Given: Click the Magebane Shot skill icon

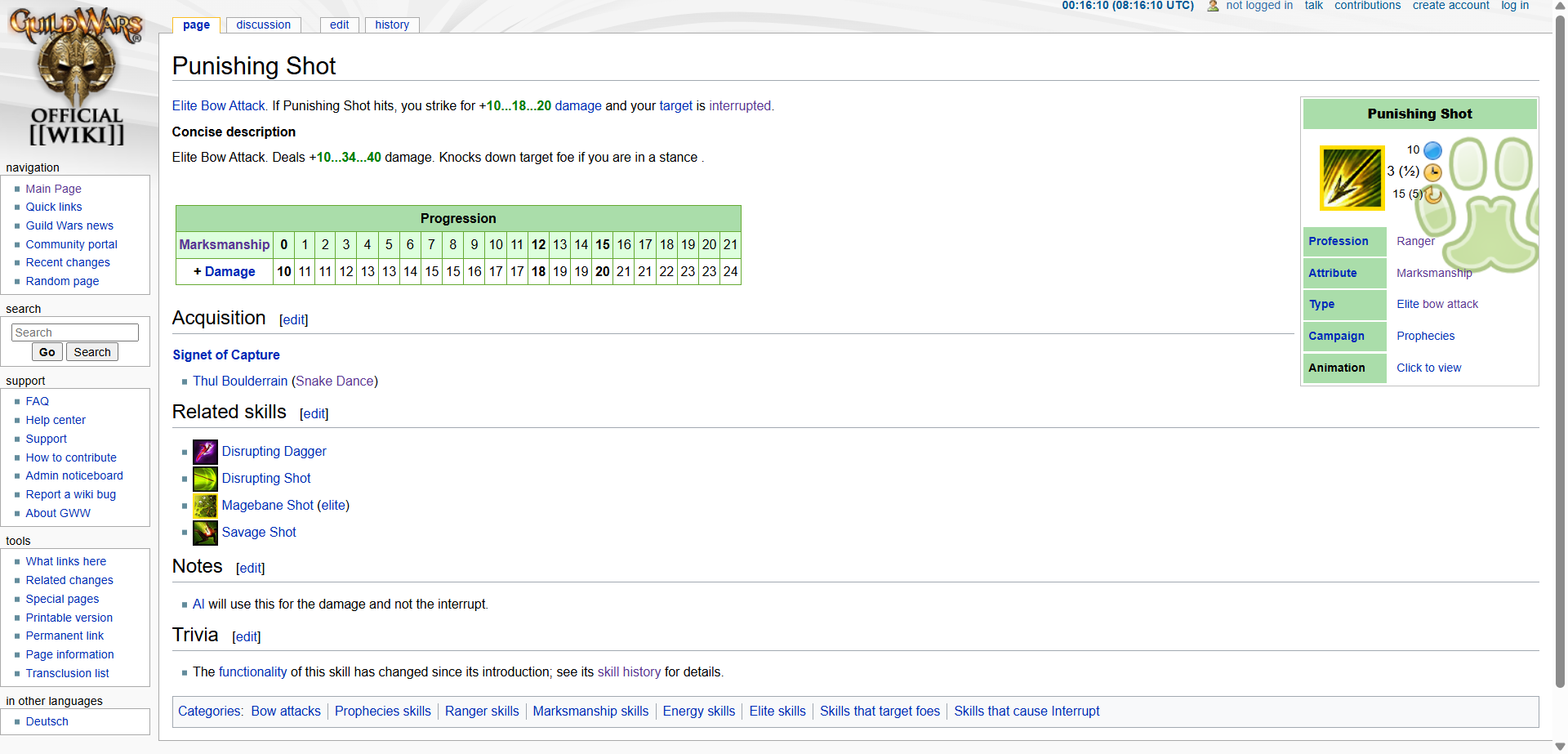Looking at the screenshot, I should (x=205, y=506).
